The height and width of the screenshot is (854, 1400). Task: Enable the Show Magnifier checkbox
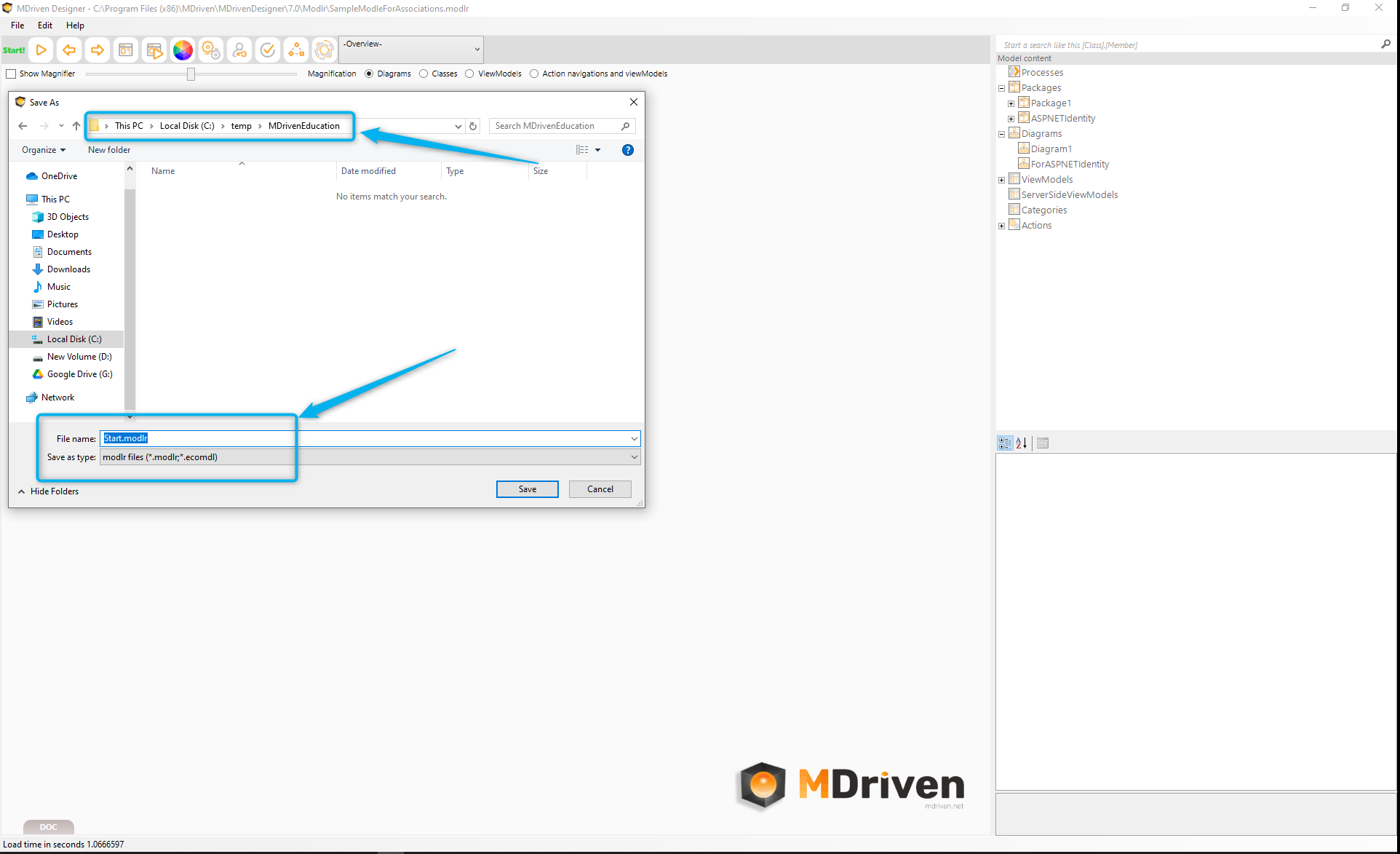point(11,74)
